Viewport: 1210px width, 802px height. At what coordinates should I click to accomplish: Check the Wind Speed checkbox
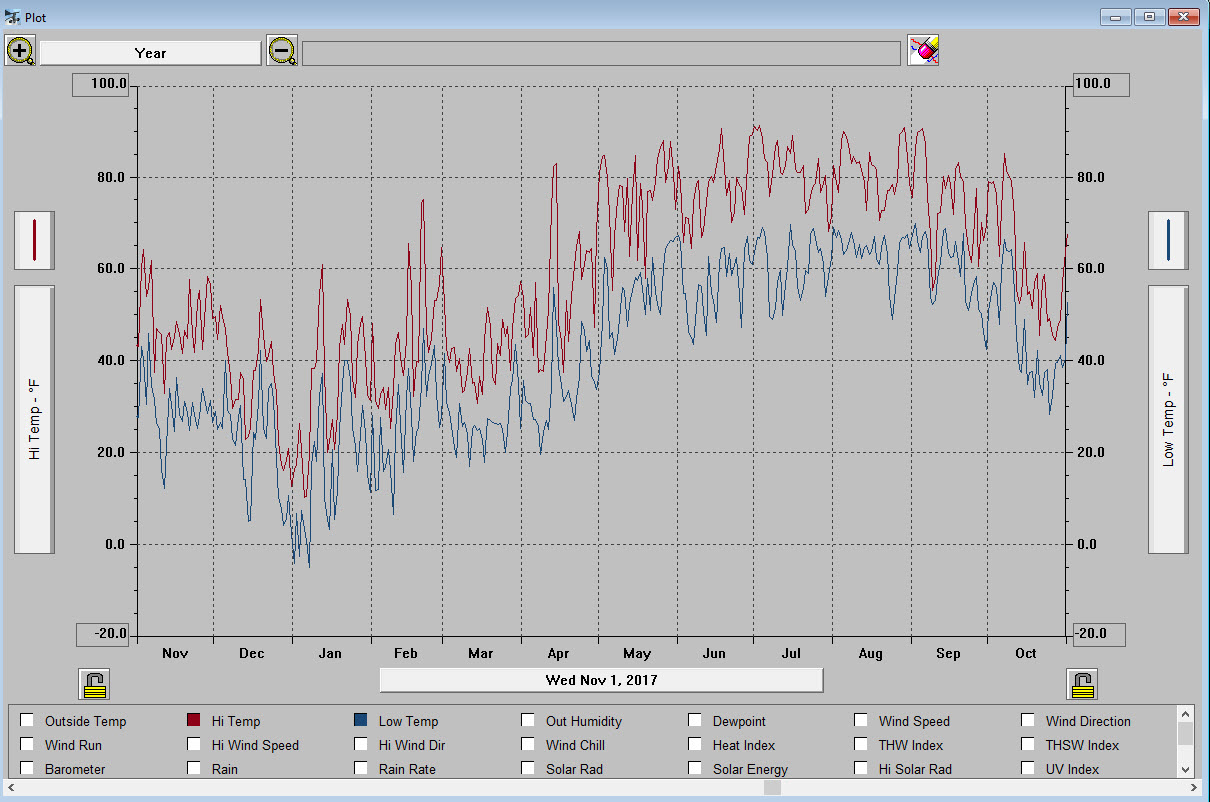861,720
